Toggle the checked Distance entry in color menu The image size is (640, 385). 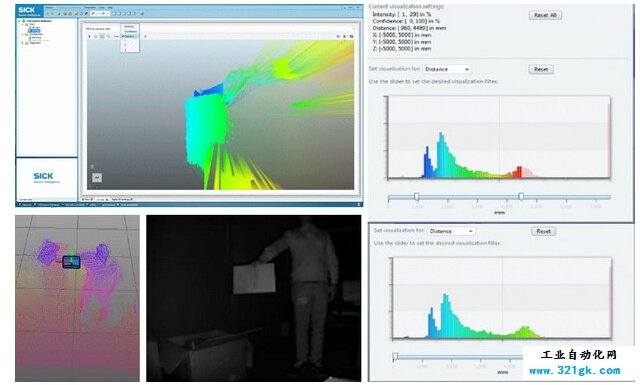coord(130,36)
